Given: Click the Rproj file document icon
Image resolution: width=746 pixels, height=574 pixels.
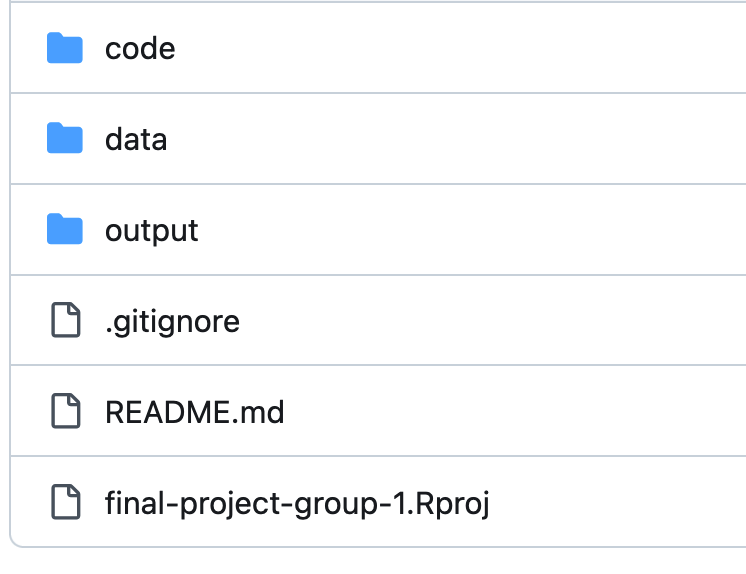Looking at the screenshot, I should [65, 502].
